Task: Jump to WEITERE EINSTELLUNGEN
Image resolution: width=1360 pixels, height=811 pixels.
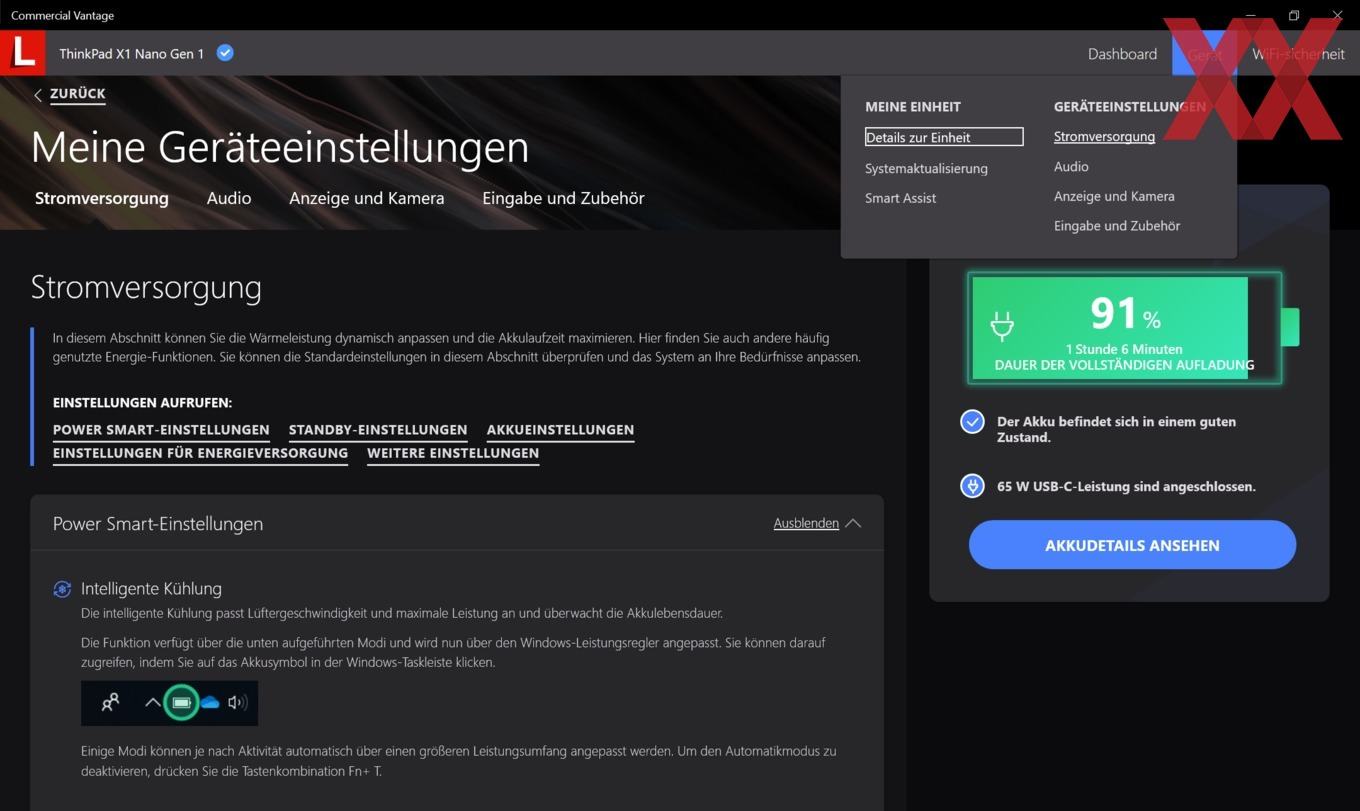Action: [x=453, y=453]
